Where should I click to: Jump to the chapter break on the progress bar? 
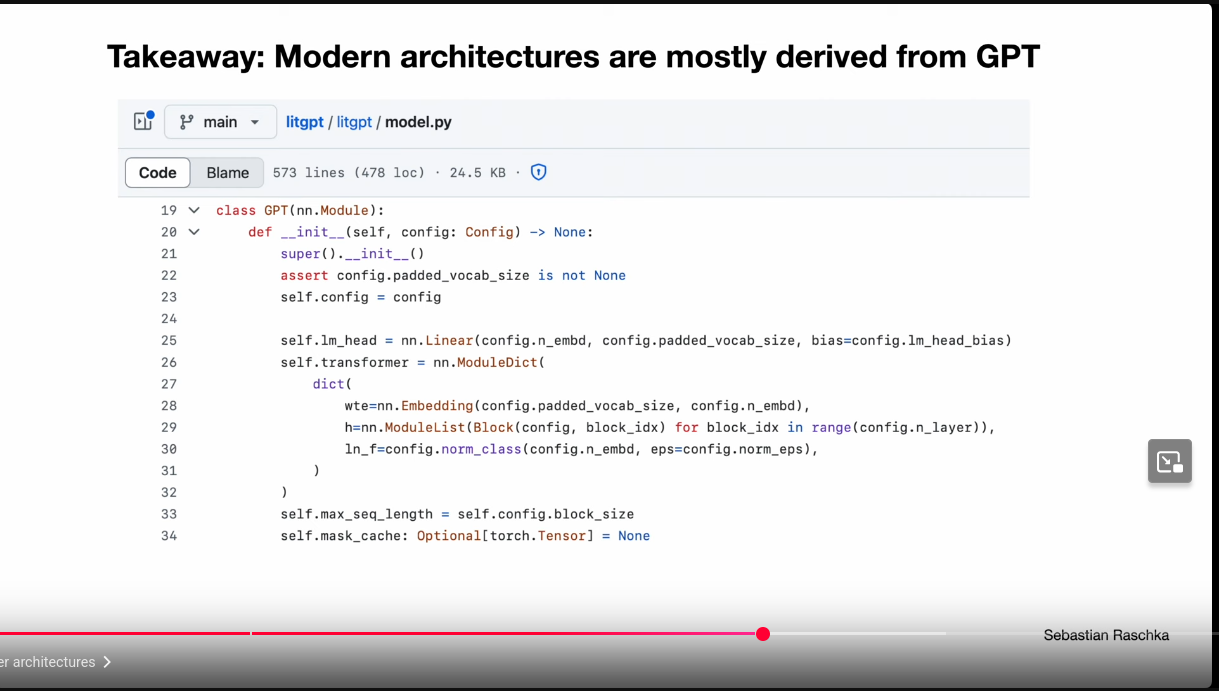coord(251,633)
